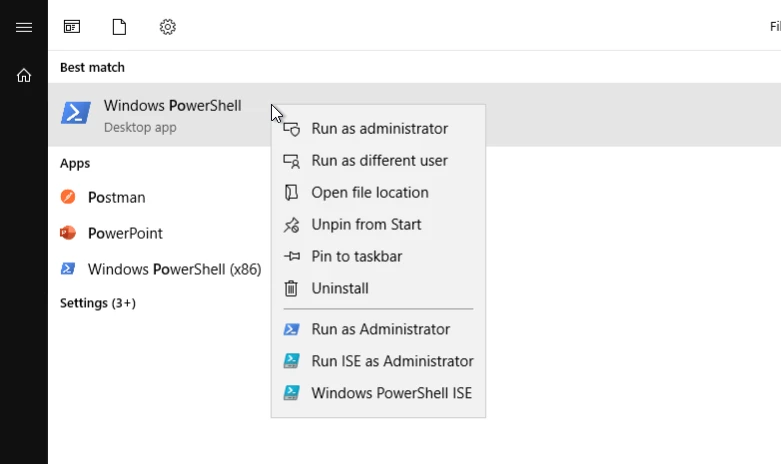
Task: Select the Settings gear filter icon
Action: (167, 26)
